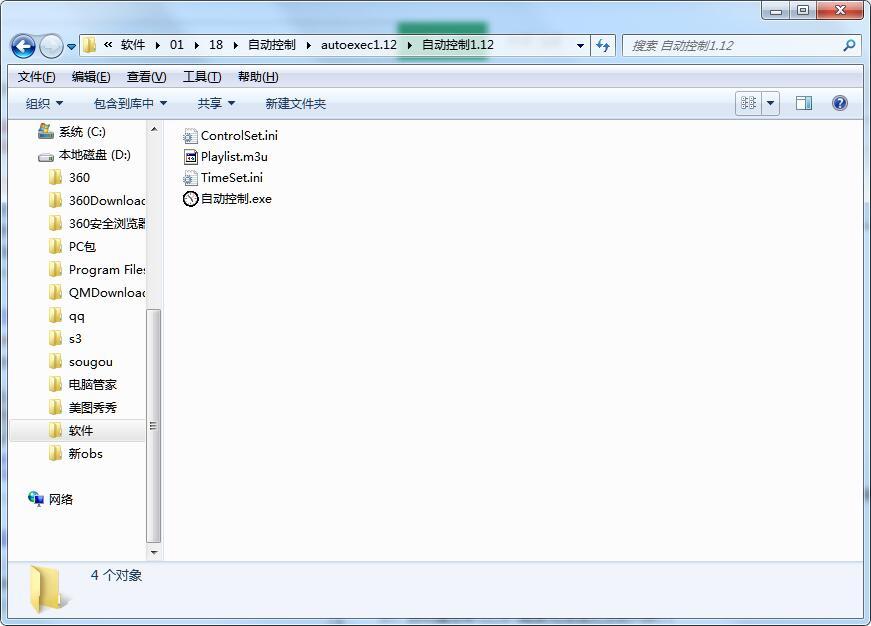Open more view options dropdown arrow
The image size is (871, 626).
(770, 103)
